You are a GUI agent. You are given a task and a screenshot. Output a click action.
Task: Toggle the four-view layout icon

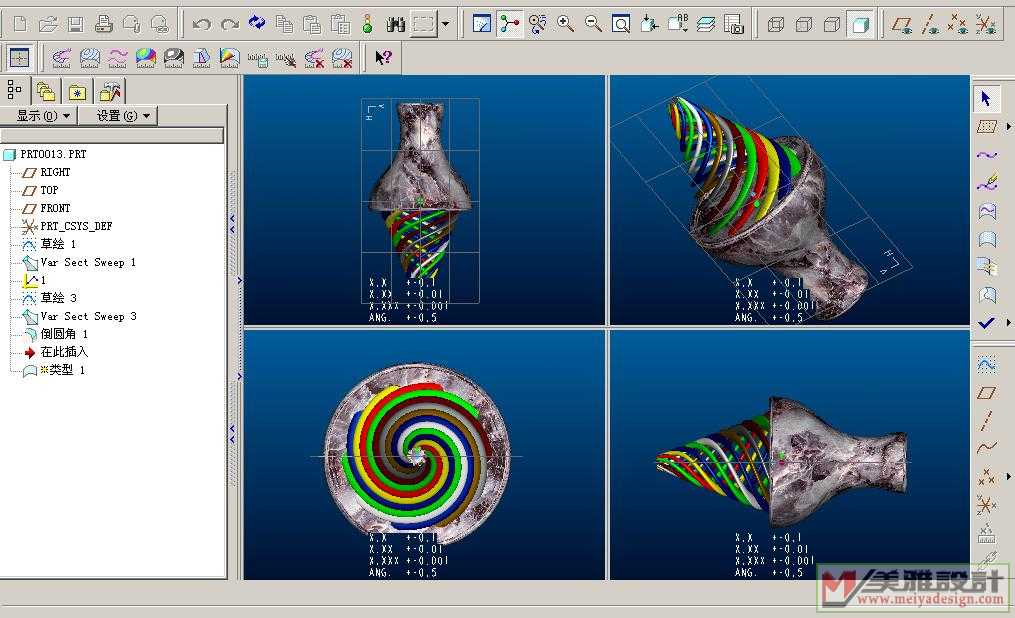click(19, 58)
